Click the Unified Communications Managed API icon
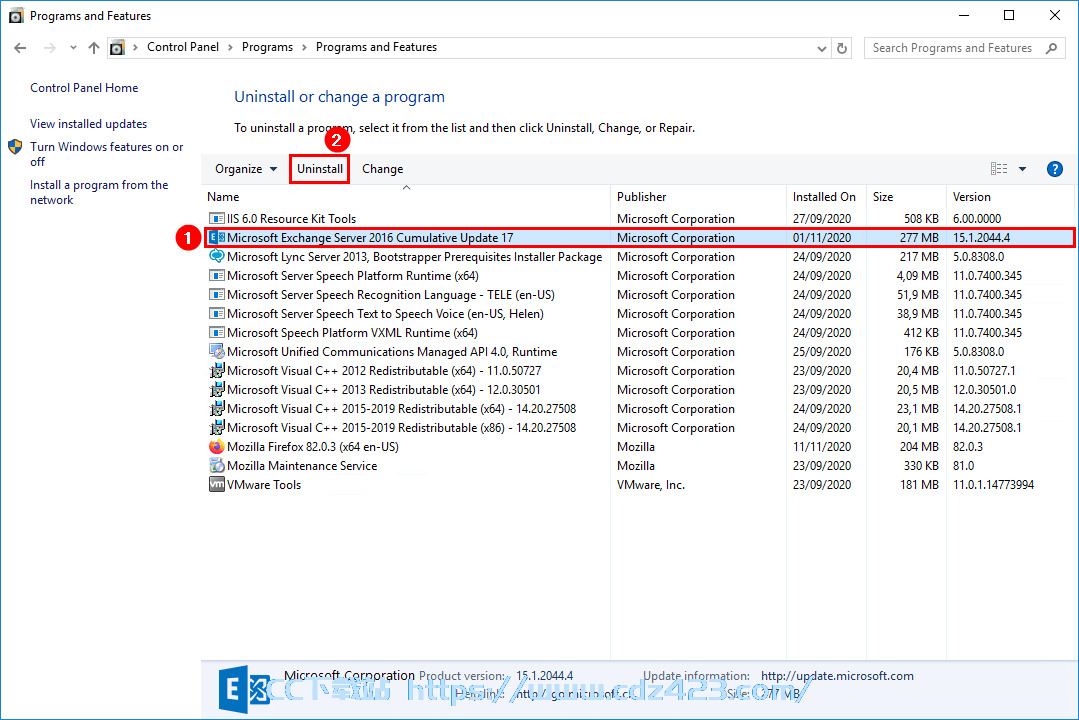This screenshot has height=720, width=1079. 217,351
